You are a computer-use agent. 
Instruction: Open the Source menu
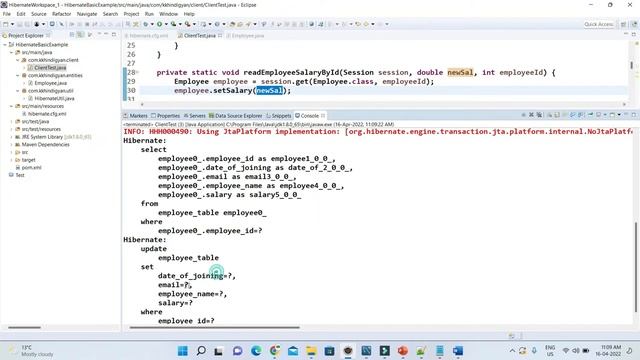(x=39, y=14)
